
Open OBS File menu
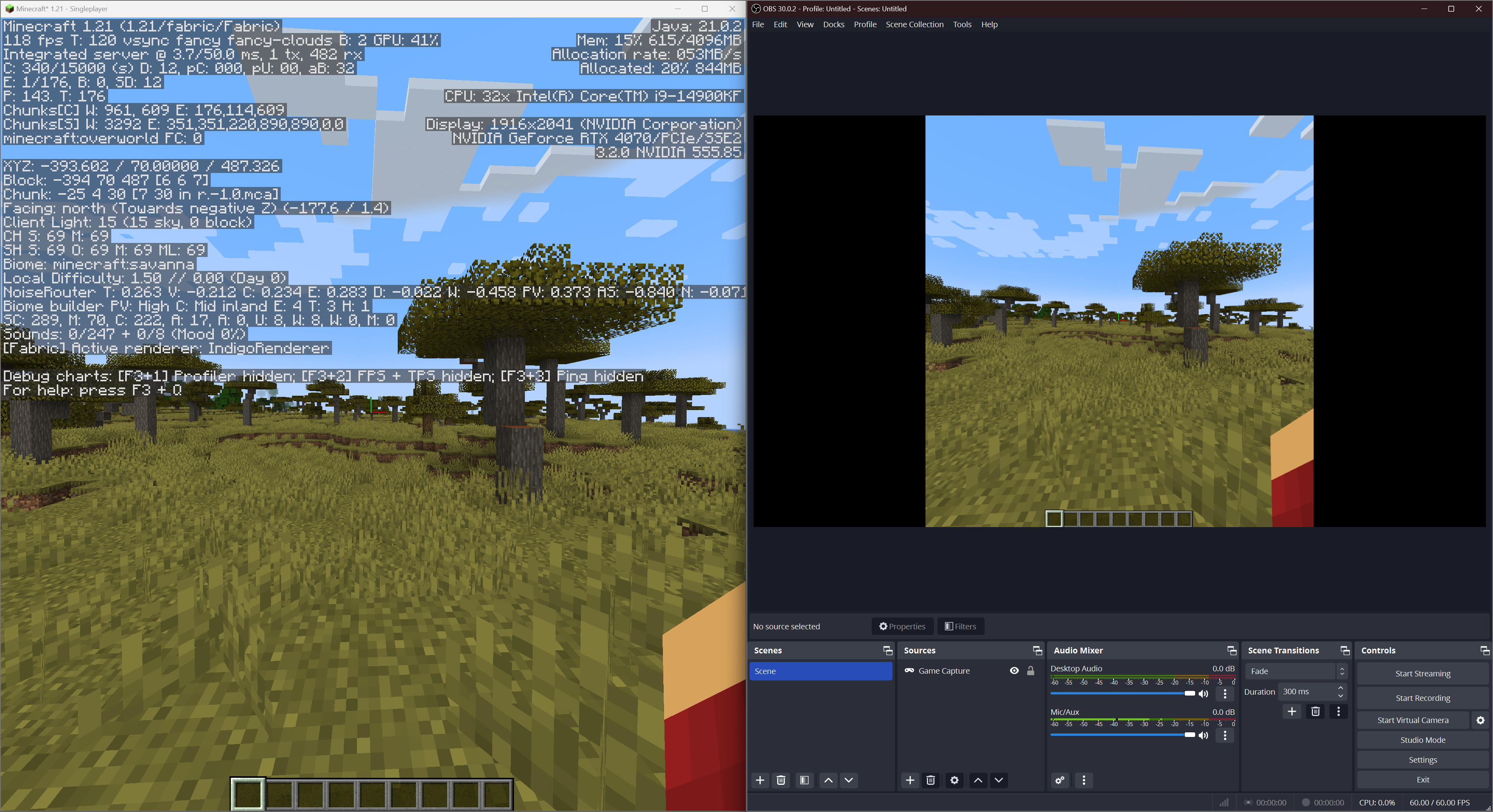click(757, 24)
